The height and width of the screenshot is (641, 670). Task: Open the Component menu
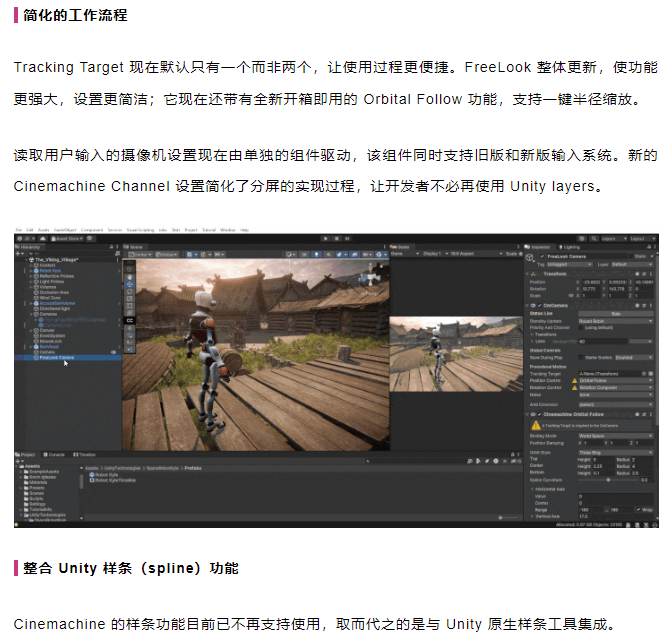(92, 230)
